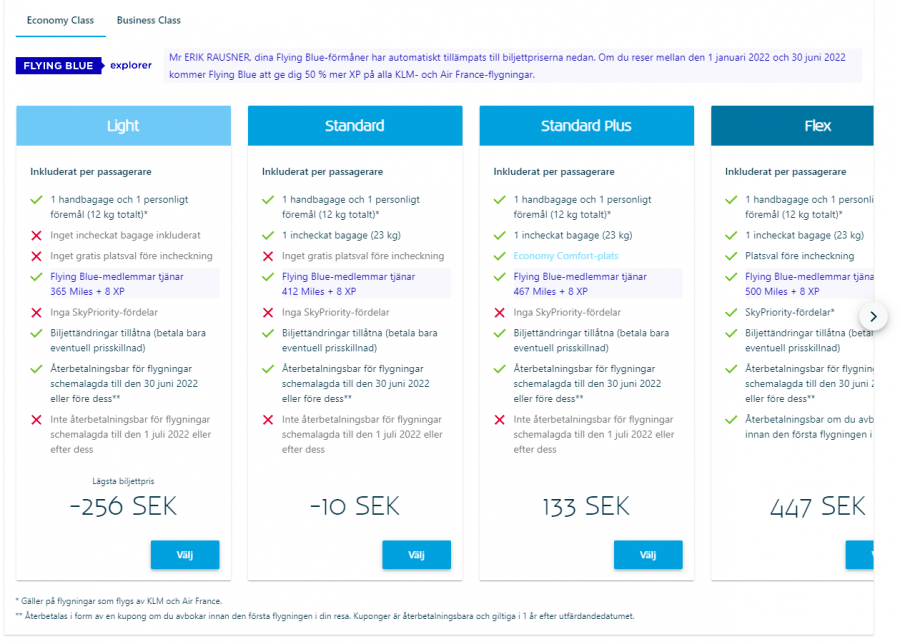Click the -256 SEK price in Light

(123, 506)
